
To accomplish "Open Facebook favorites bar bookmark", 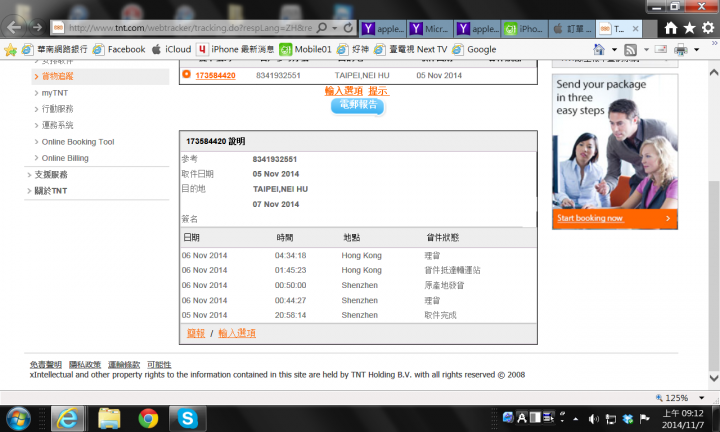I will coord(119,50).
